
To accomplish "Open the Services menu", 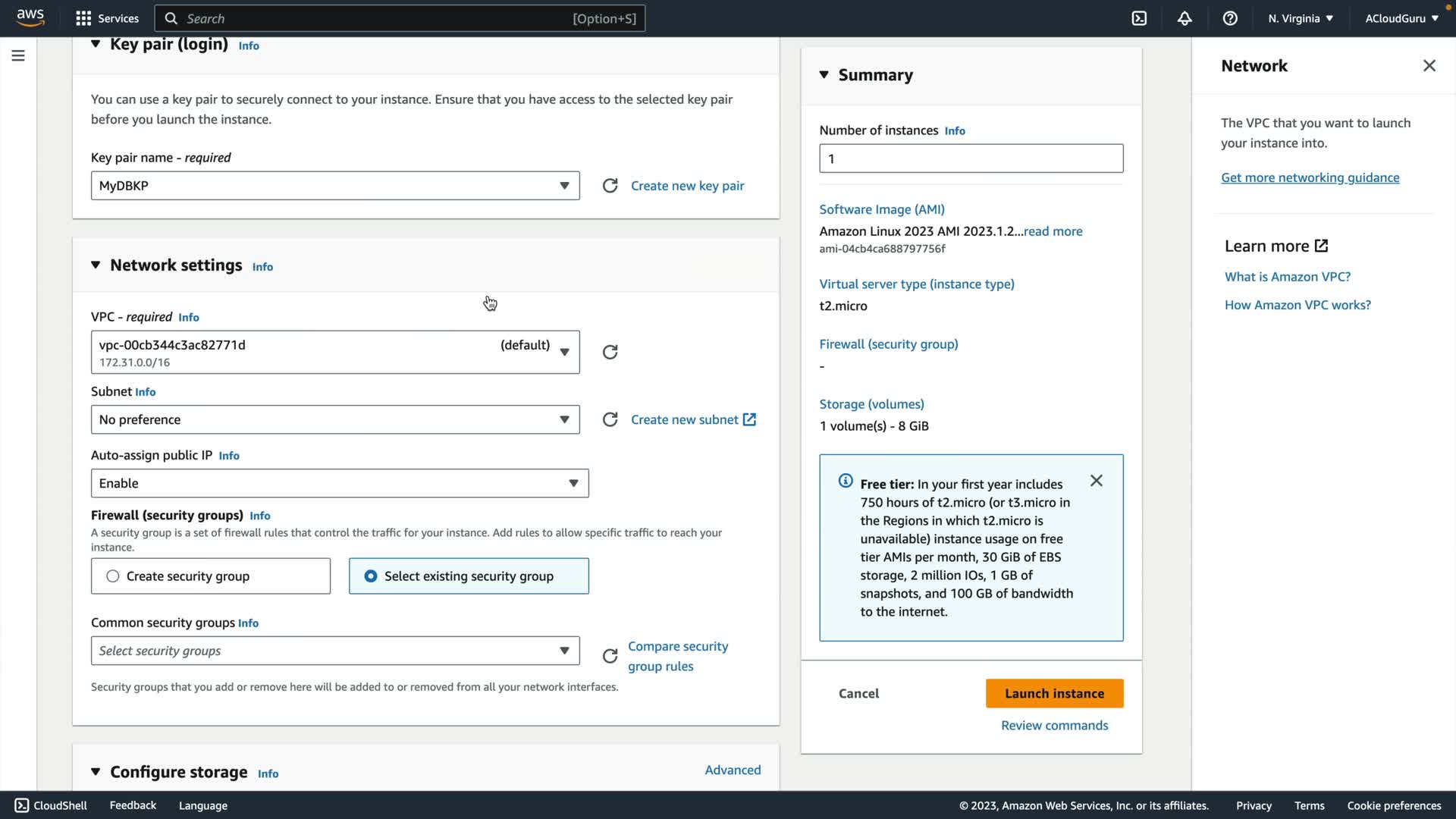I will (108, 18).
